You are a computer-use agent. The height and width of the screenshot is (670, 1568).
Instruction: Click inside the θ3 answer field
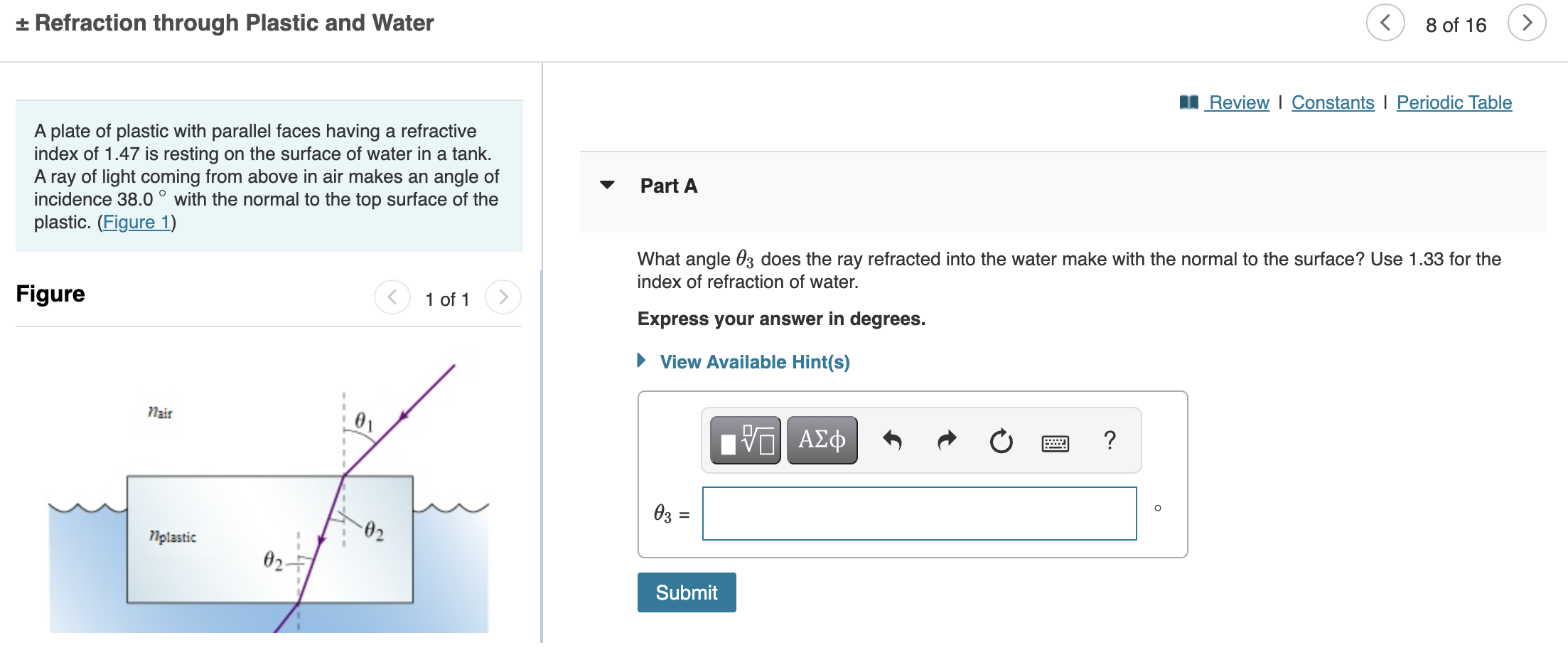point(919,513)
